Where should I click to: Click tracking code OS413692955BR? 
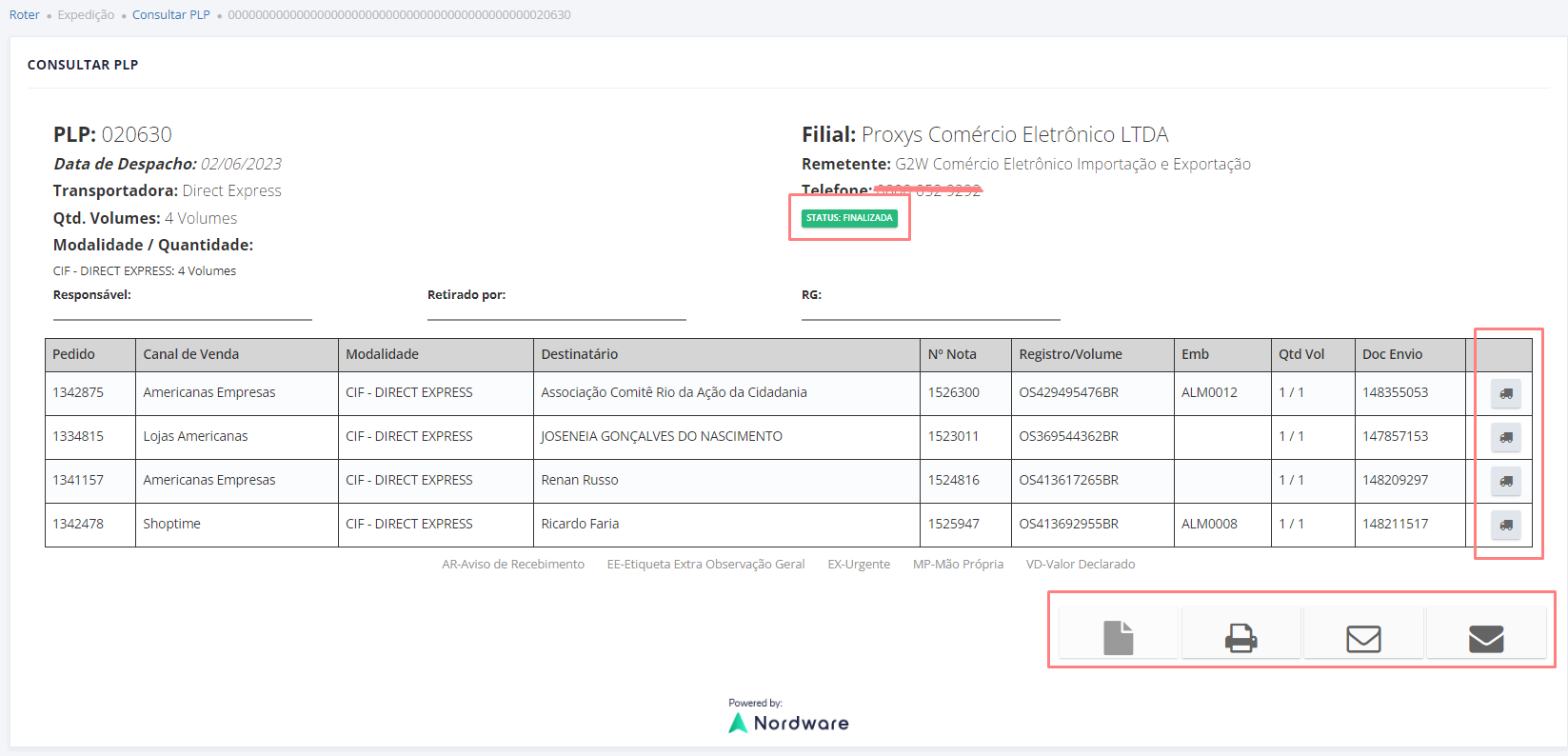tap(1069, 524)
